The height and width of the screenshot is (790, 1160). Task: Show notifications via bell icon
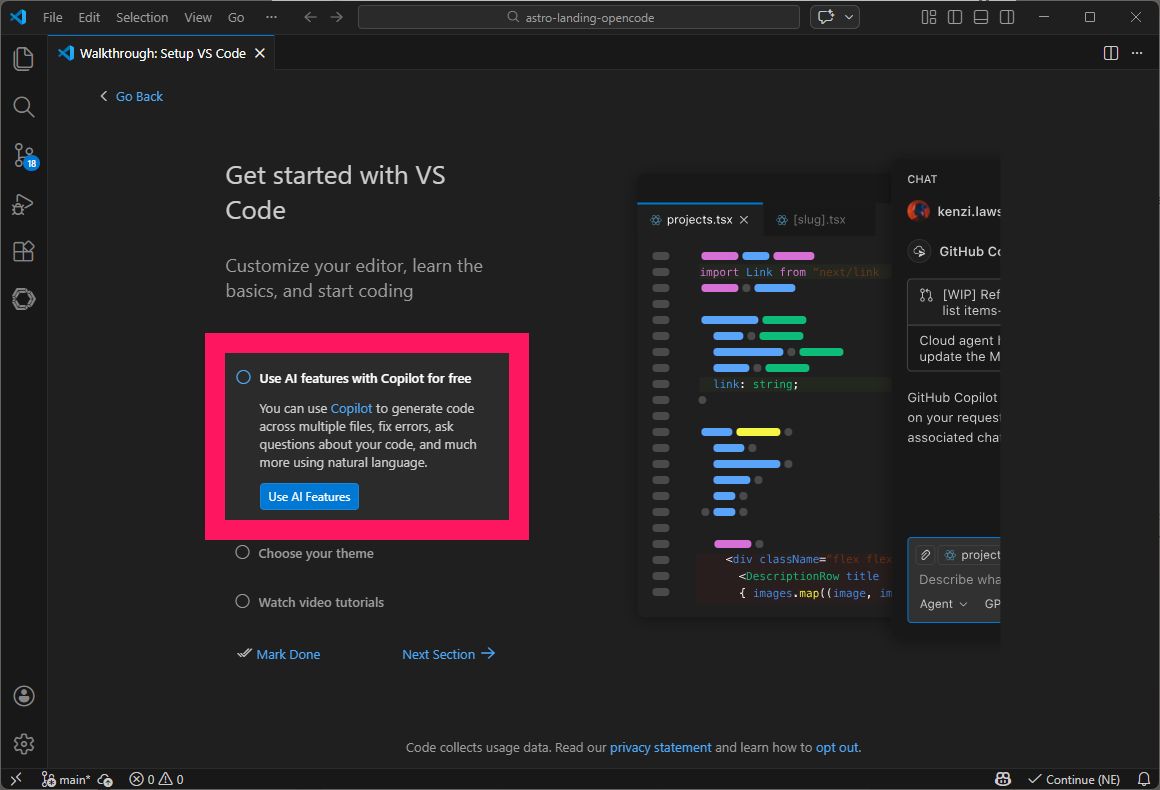coord(1144,780)
